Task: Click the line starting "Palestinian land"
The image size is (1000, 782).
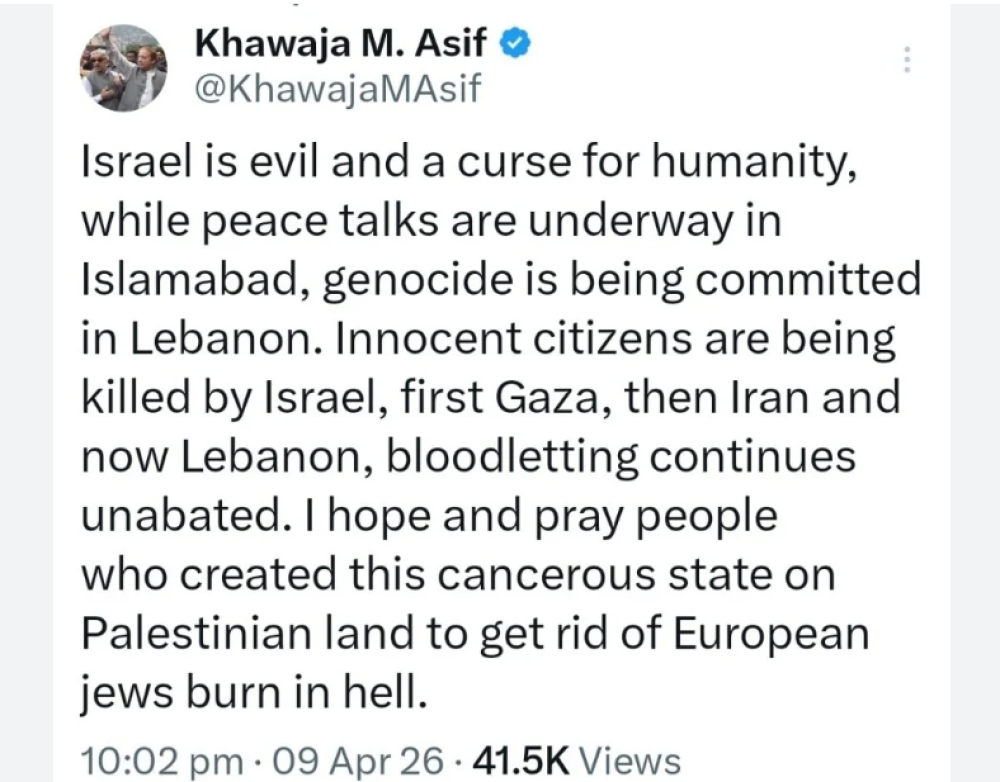Action: (474, 634)
